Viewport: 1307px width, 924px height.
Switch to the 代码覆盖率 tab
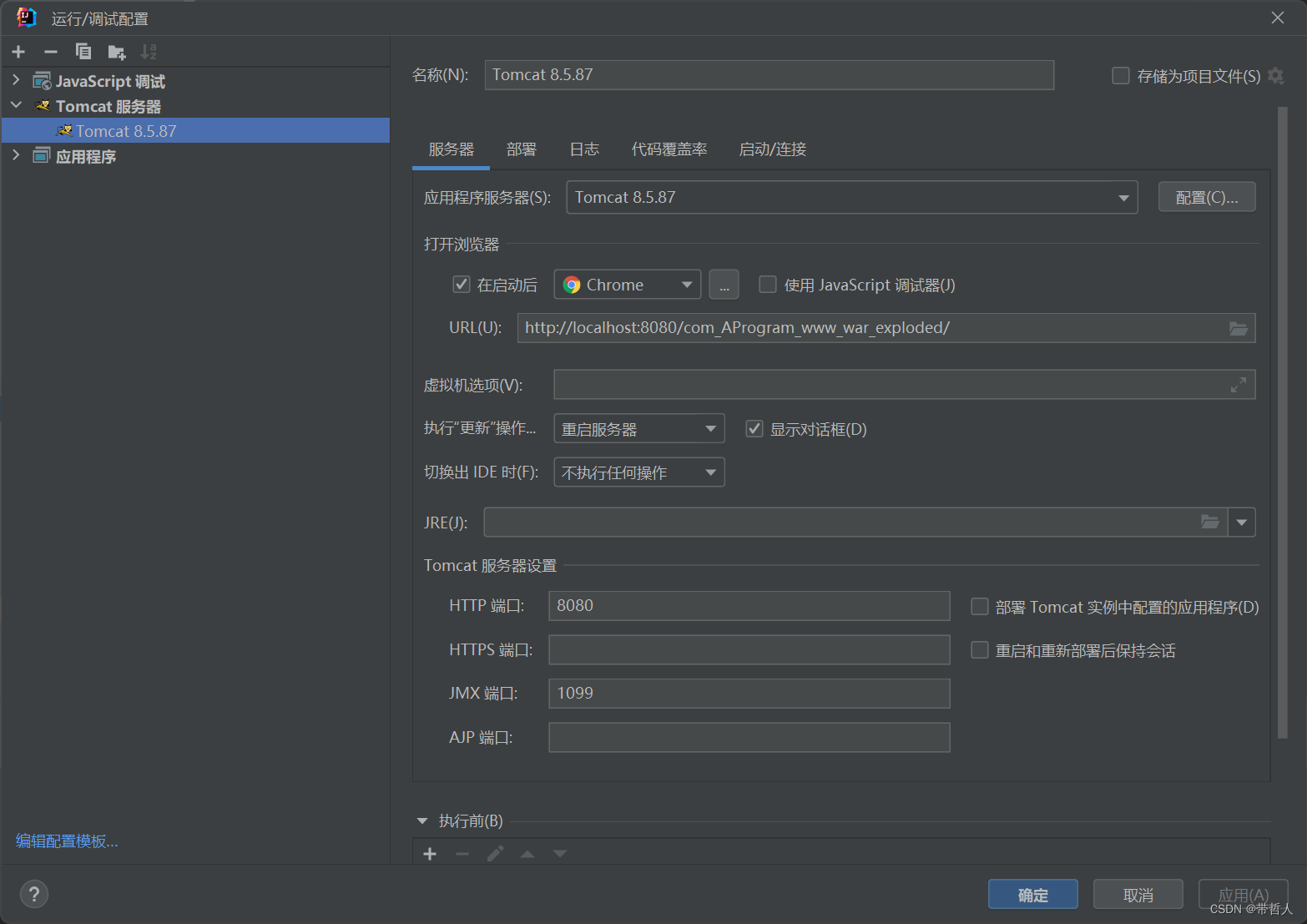(669, 149)
